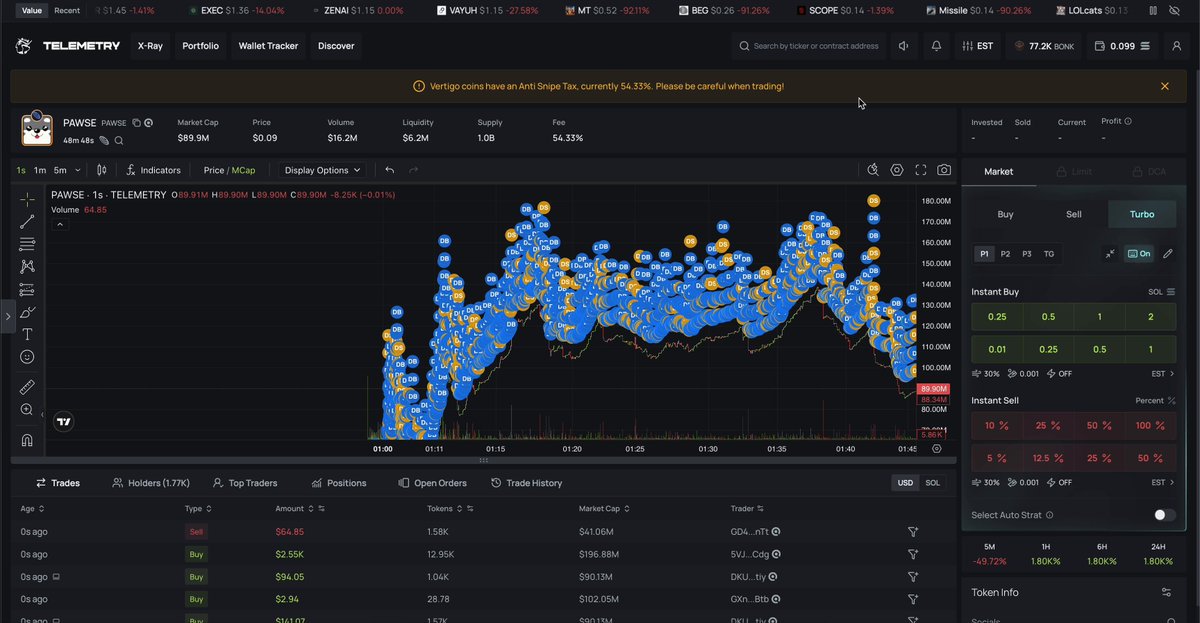The image size is (1200, 623).
Task: Select the pattern drawing tool
Action: pyautogui.click(x=27, y=266)
